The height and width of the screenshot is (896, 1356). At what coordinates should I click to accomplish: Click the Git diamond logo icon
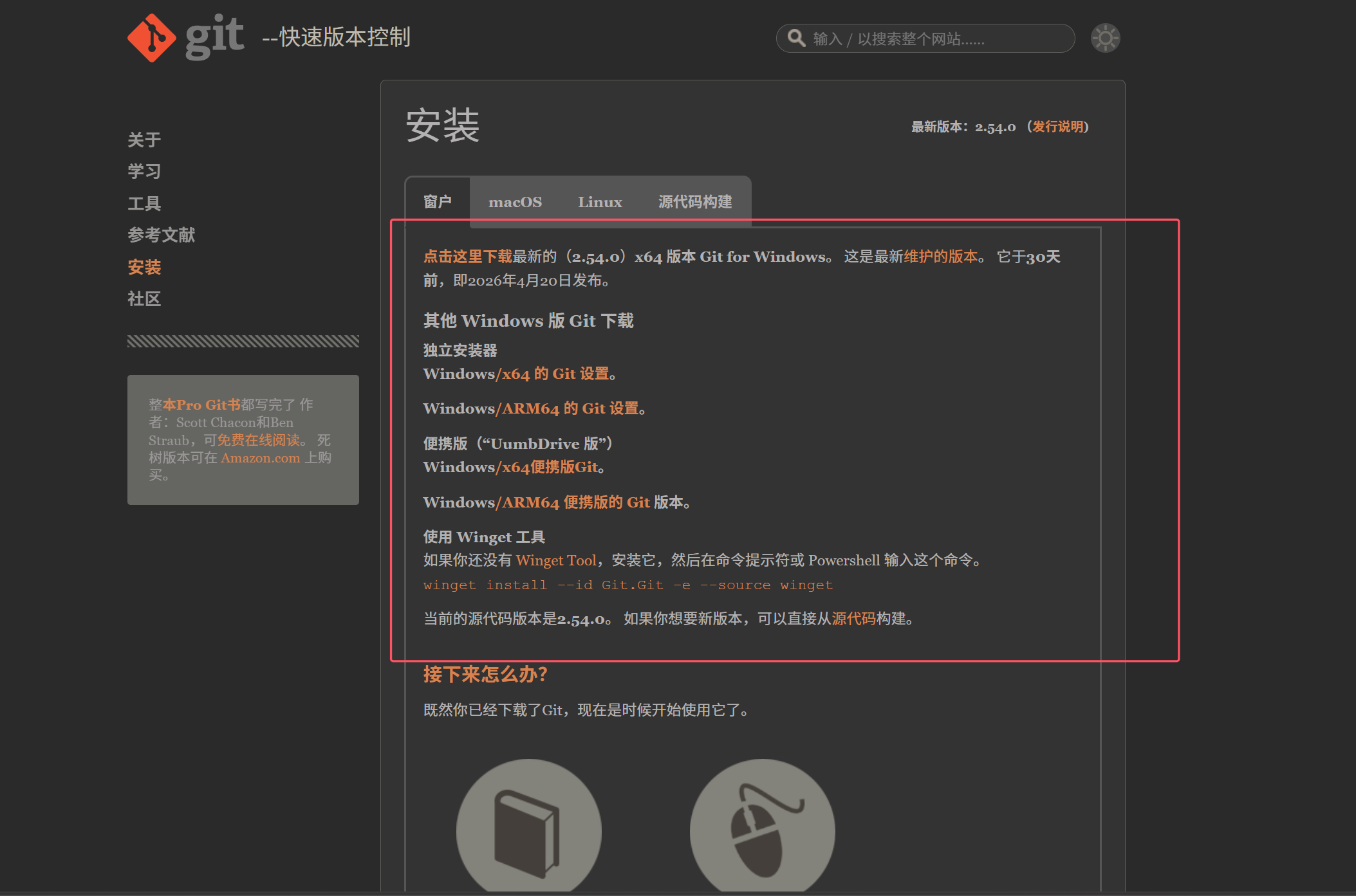(151, 38)
